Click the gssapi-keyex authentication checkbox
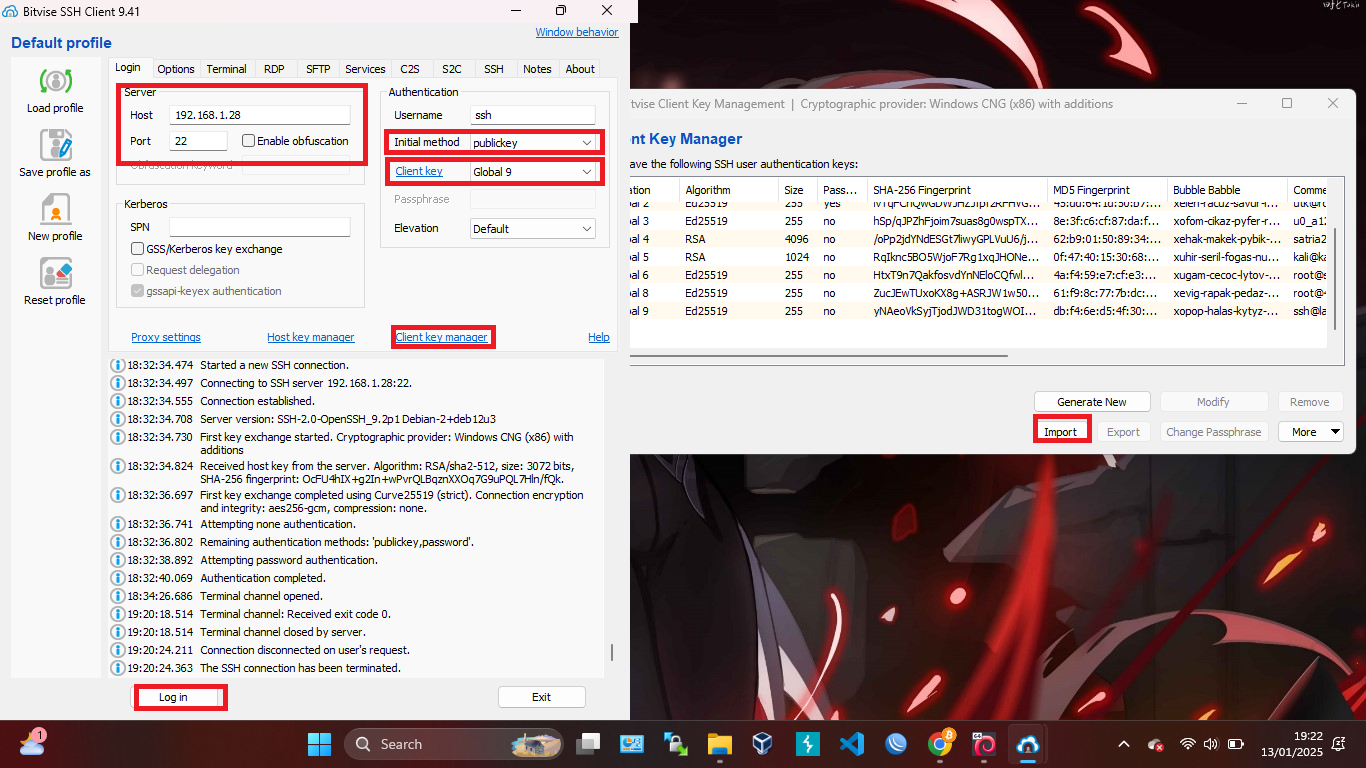This screenshot has width=1366, height=768. [138, 291]
